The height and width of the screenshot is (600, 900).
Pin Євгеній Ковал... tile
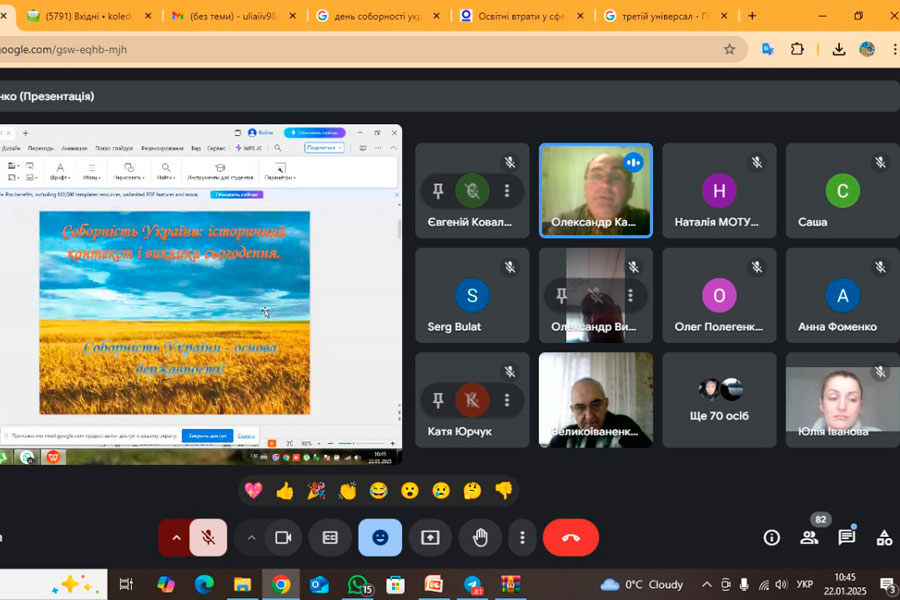[438, 191]
